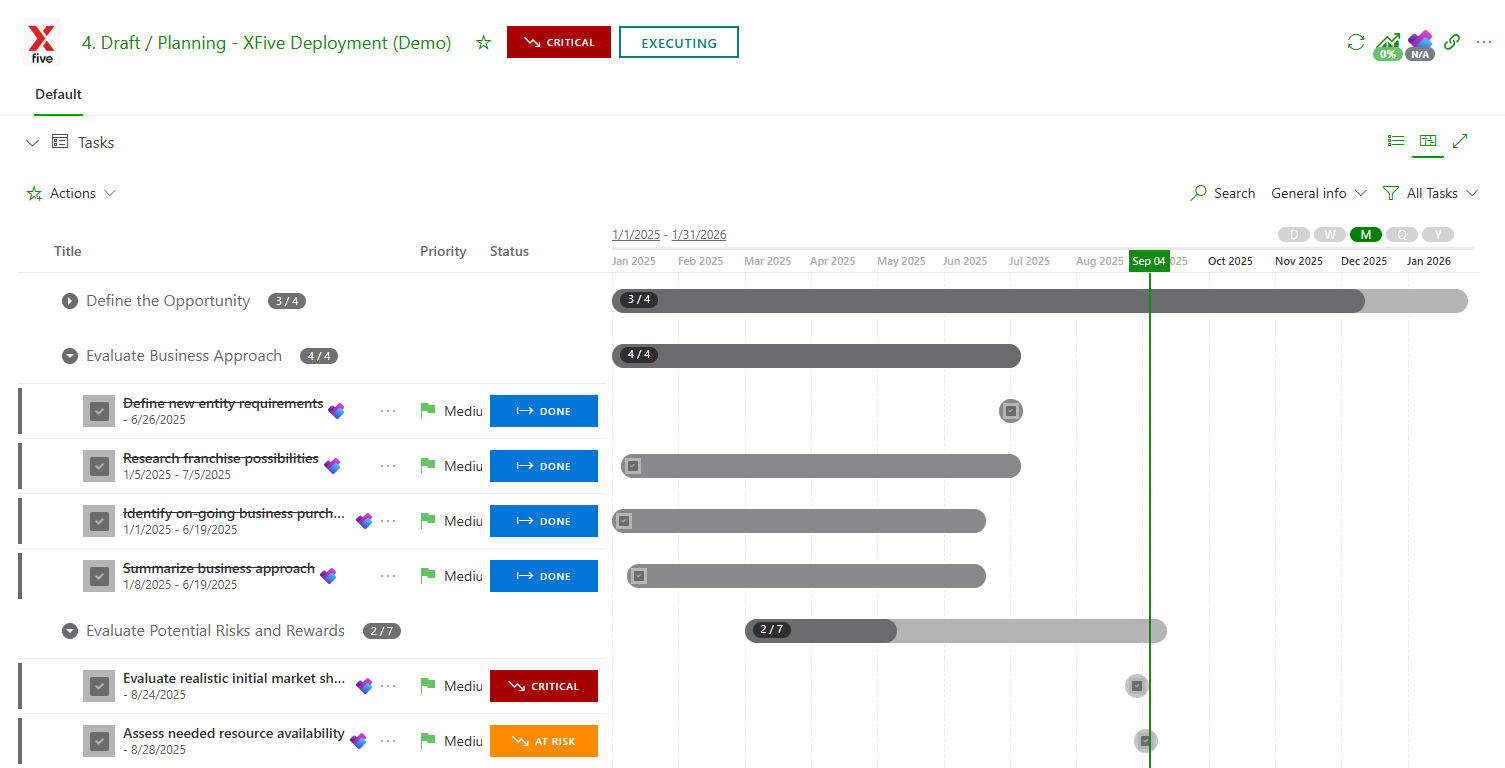Viewport: 1505px width, 768px height.
Task: Switch to Gantt view icon
Action: coord(1428,141)
